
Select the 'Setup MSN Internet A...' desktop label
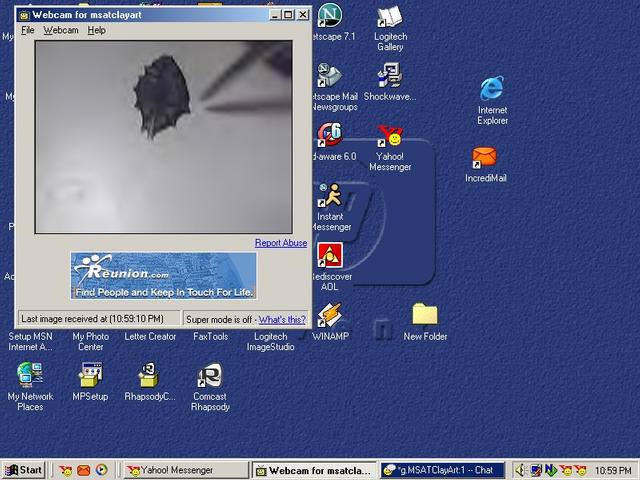[31, 342]
